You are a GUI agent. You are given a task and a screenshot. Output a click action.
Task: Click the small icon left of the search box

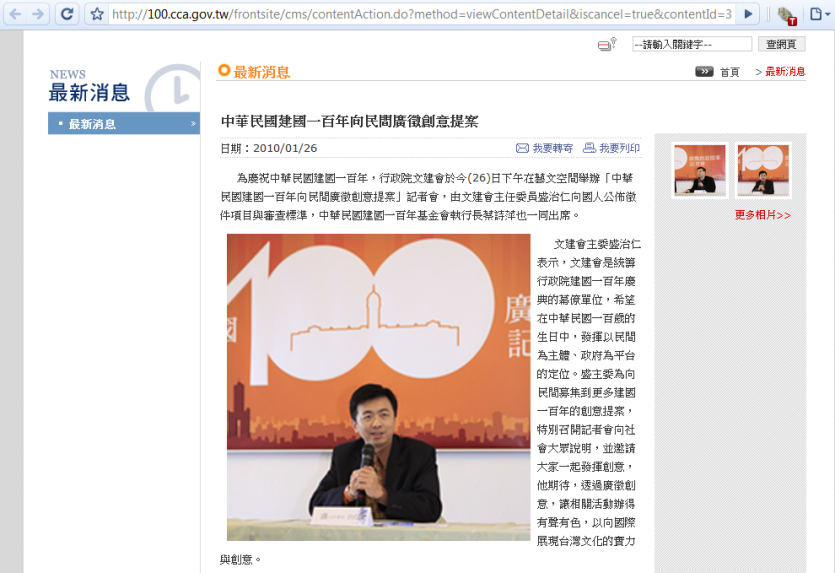click(607, 45)
